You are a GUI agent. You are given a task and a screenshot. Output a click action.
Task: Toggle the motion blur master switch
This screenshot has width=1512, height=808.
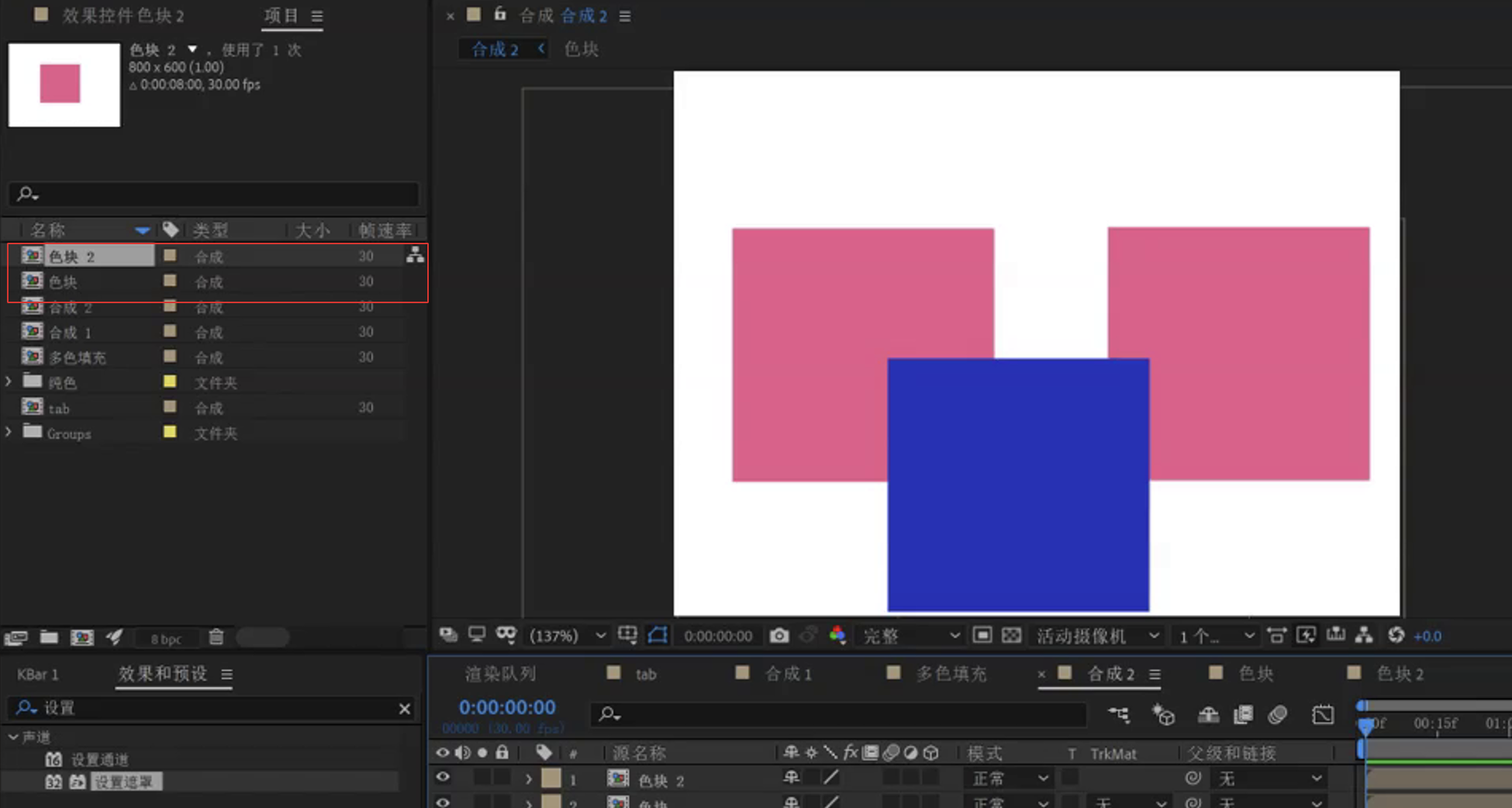point(1278,714)
